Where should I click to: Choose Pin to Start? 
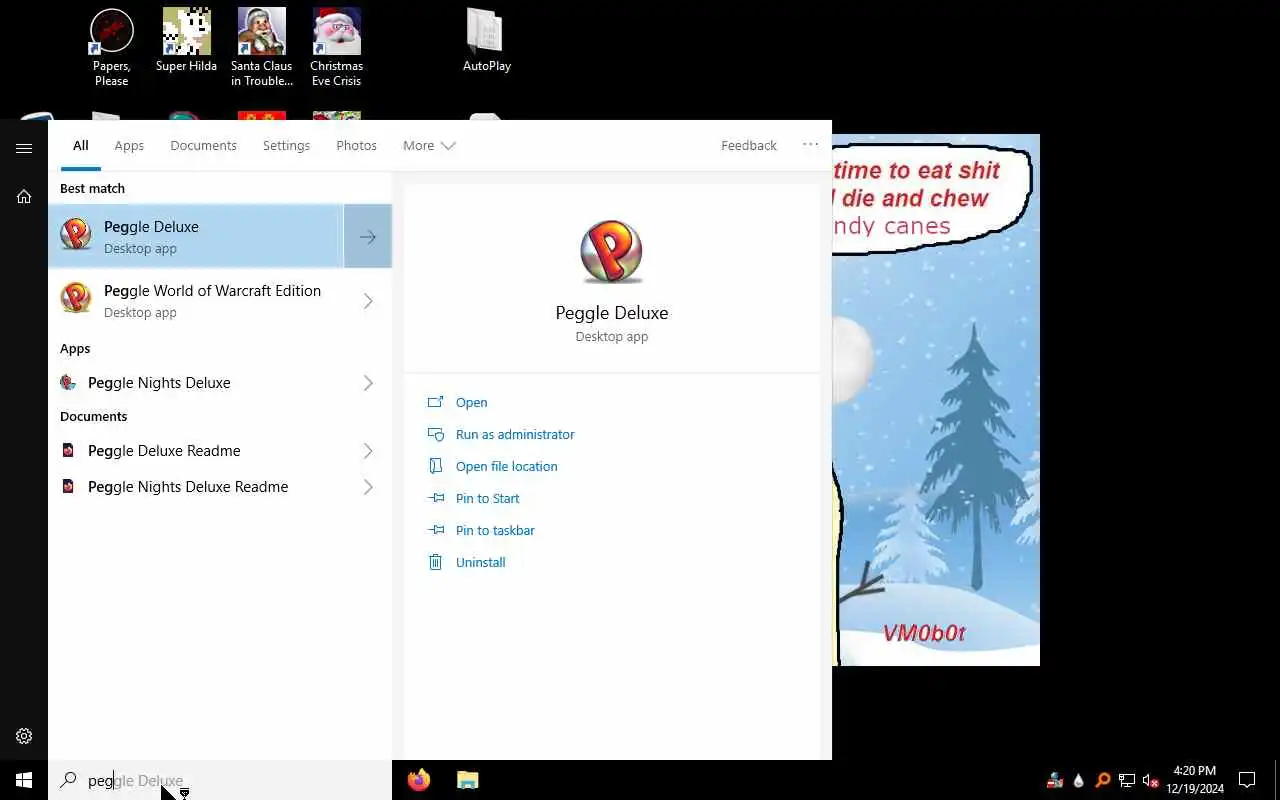(x=474, y=499)
